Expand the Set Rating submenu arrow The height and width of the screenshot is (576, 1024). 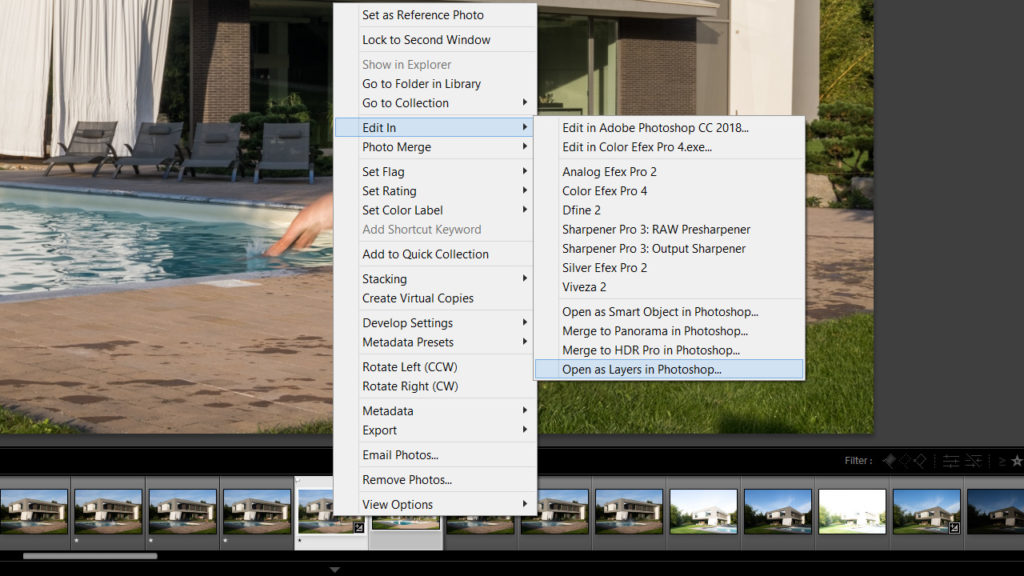click(524, 191)
